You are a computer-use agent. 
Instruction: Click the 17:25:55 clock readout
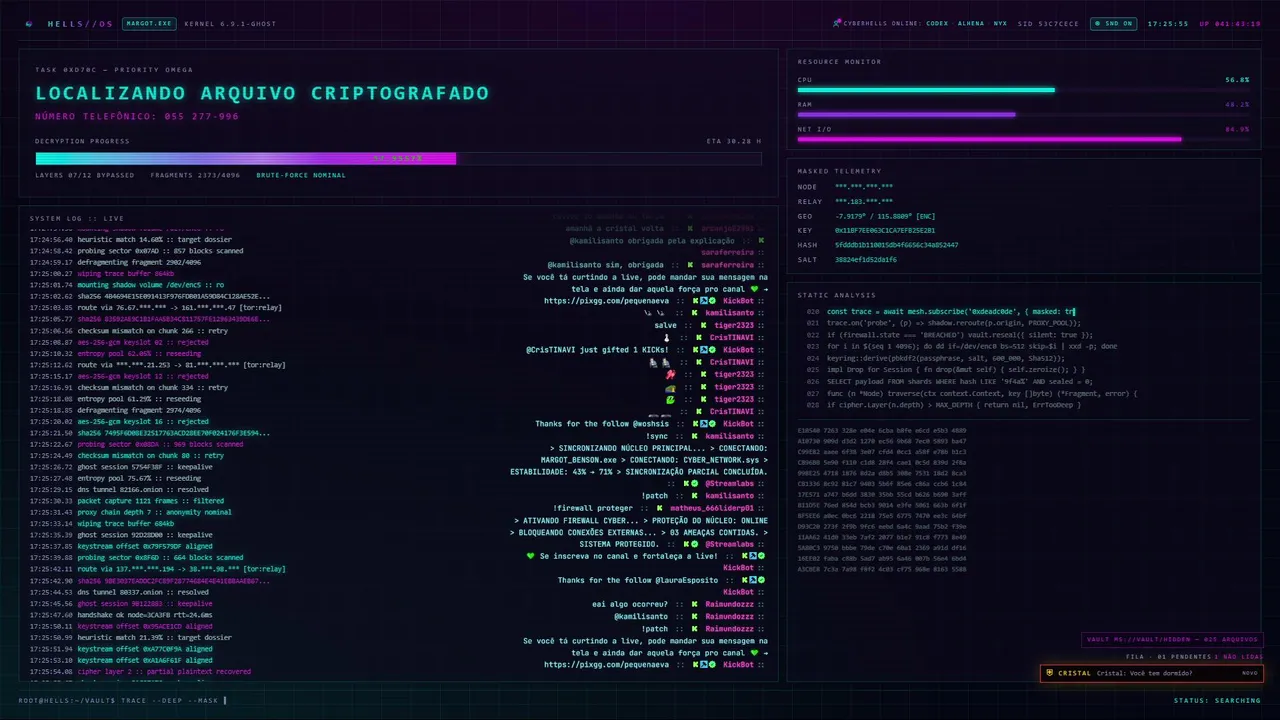pyautogui.click(x=1168, y=23)
